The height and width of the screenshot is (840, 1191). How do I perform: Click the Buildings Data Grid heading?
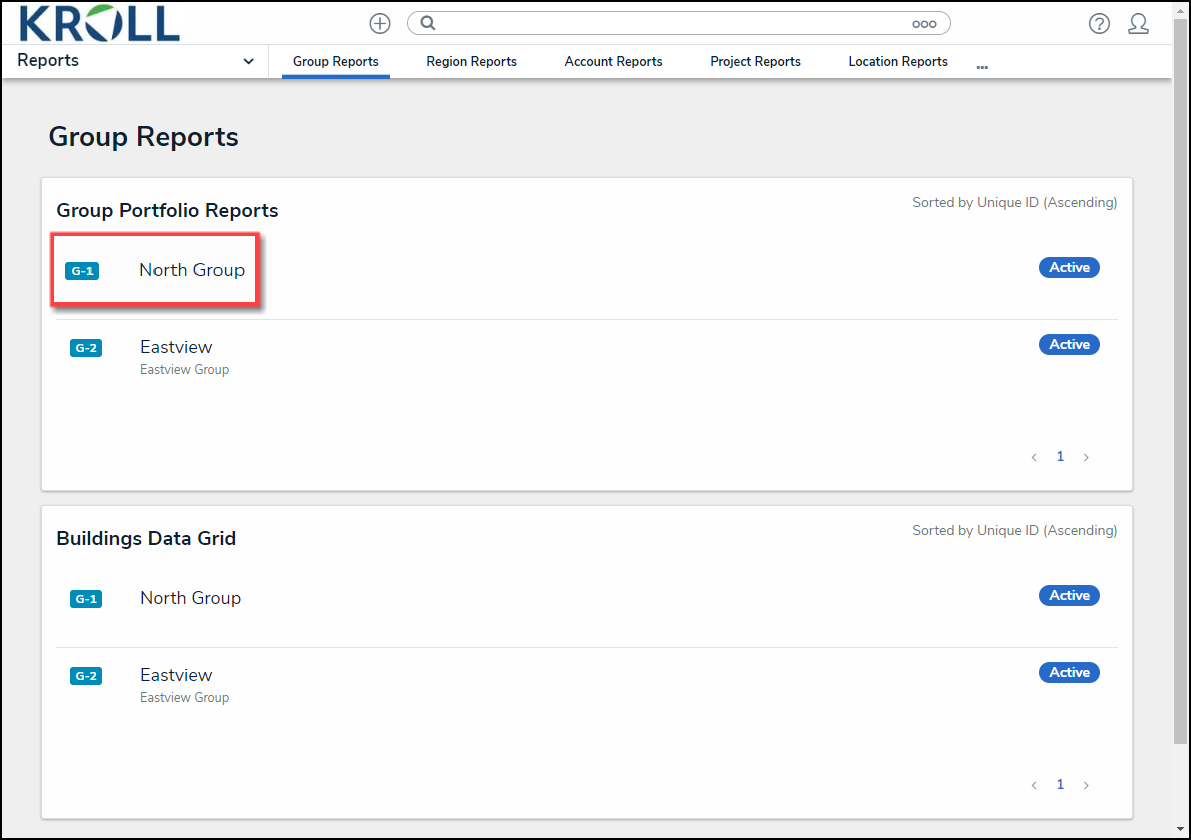(146, 538)
